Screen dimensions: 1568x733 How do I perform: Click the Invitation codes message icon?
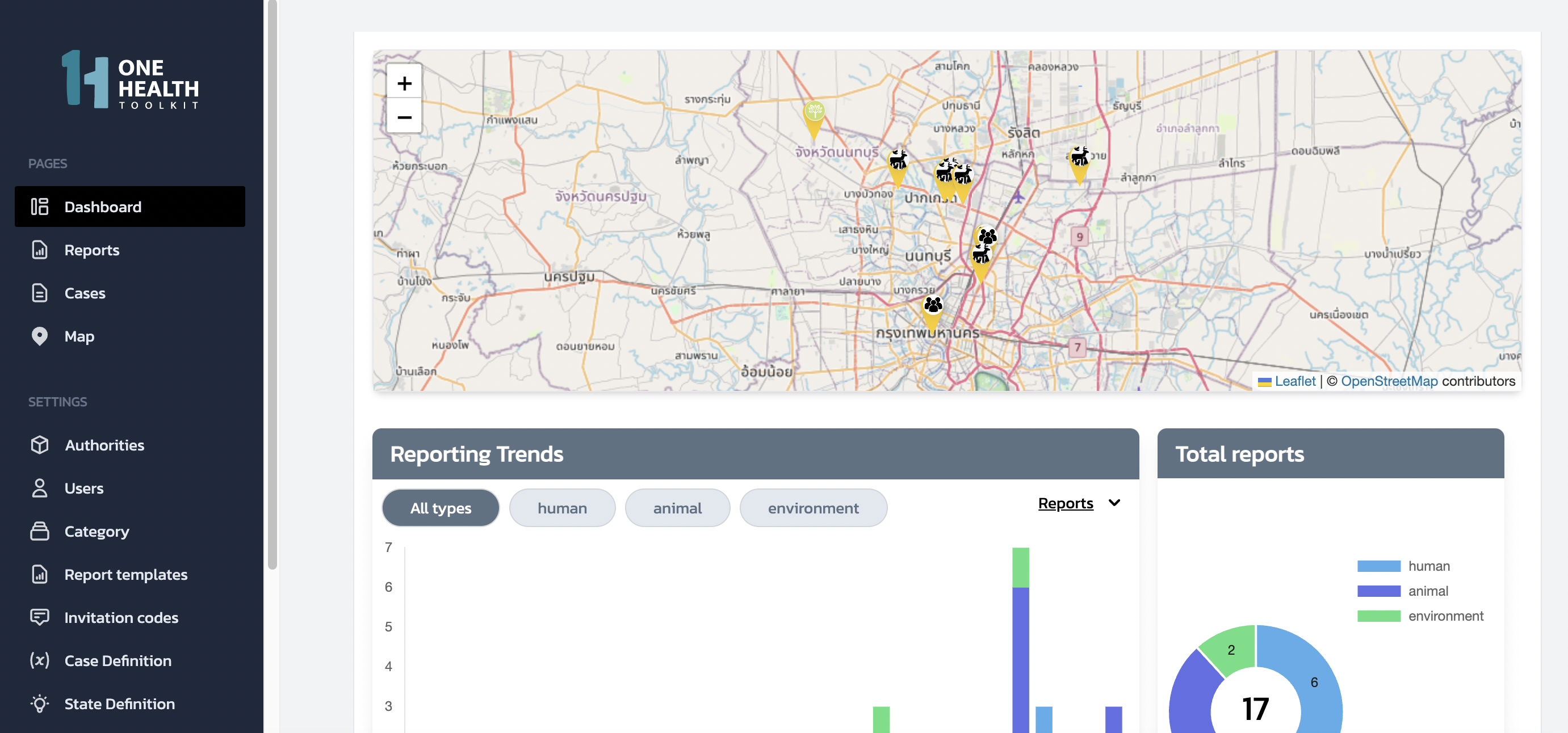40,617
